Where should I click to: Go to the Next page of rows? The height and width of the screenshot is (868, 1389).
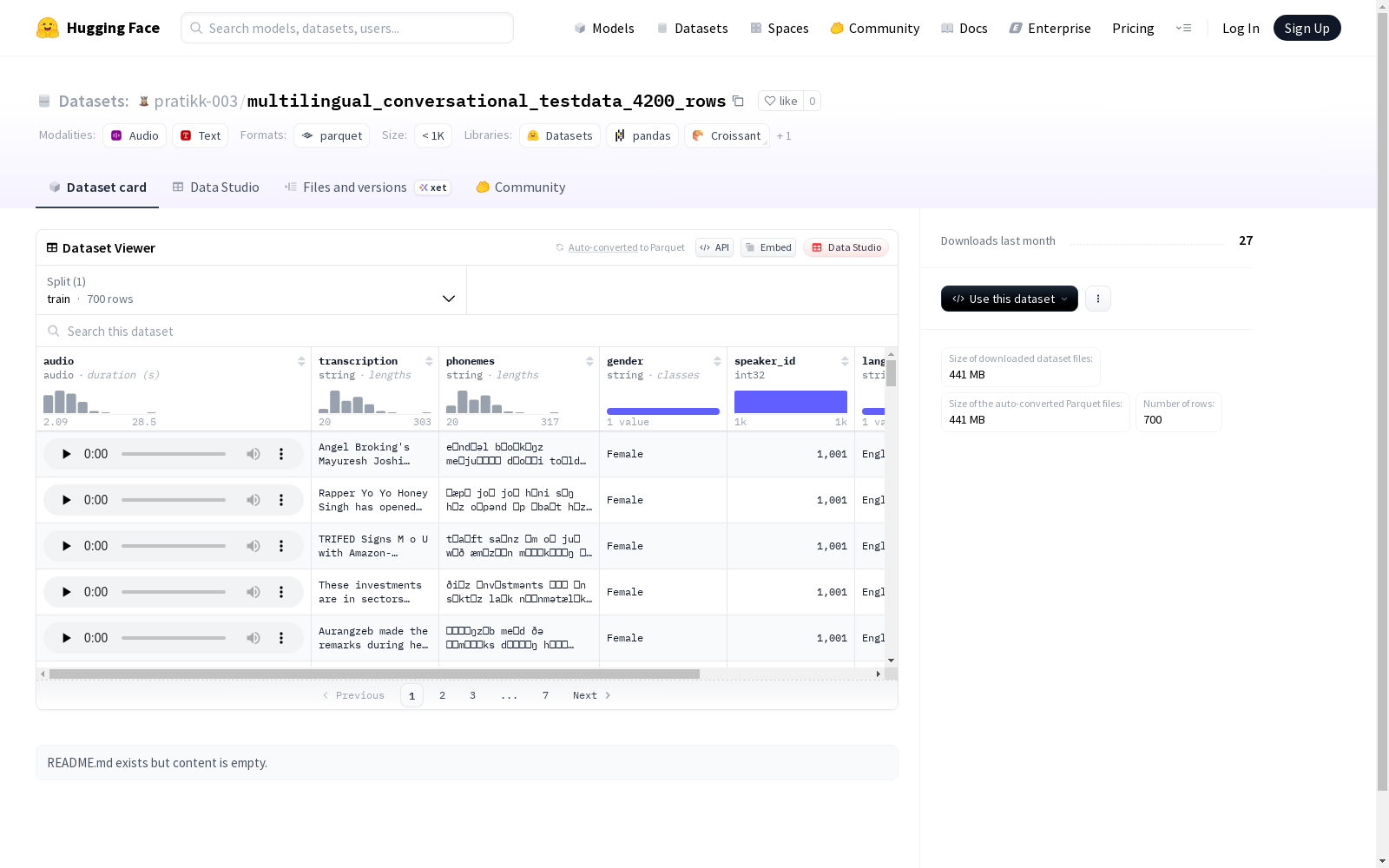point(591,695)
